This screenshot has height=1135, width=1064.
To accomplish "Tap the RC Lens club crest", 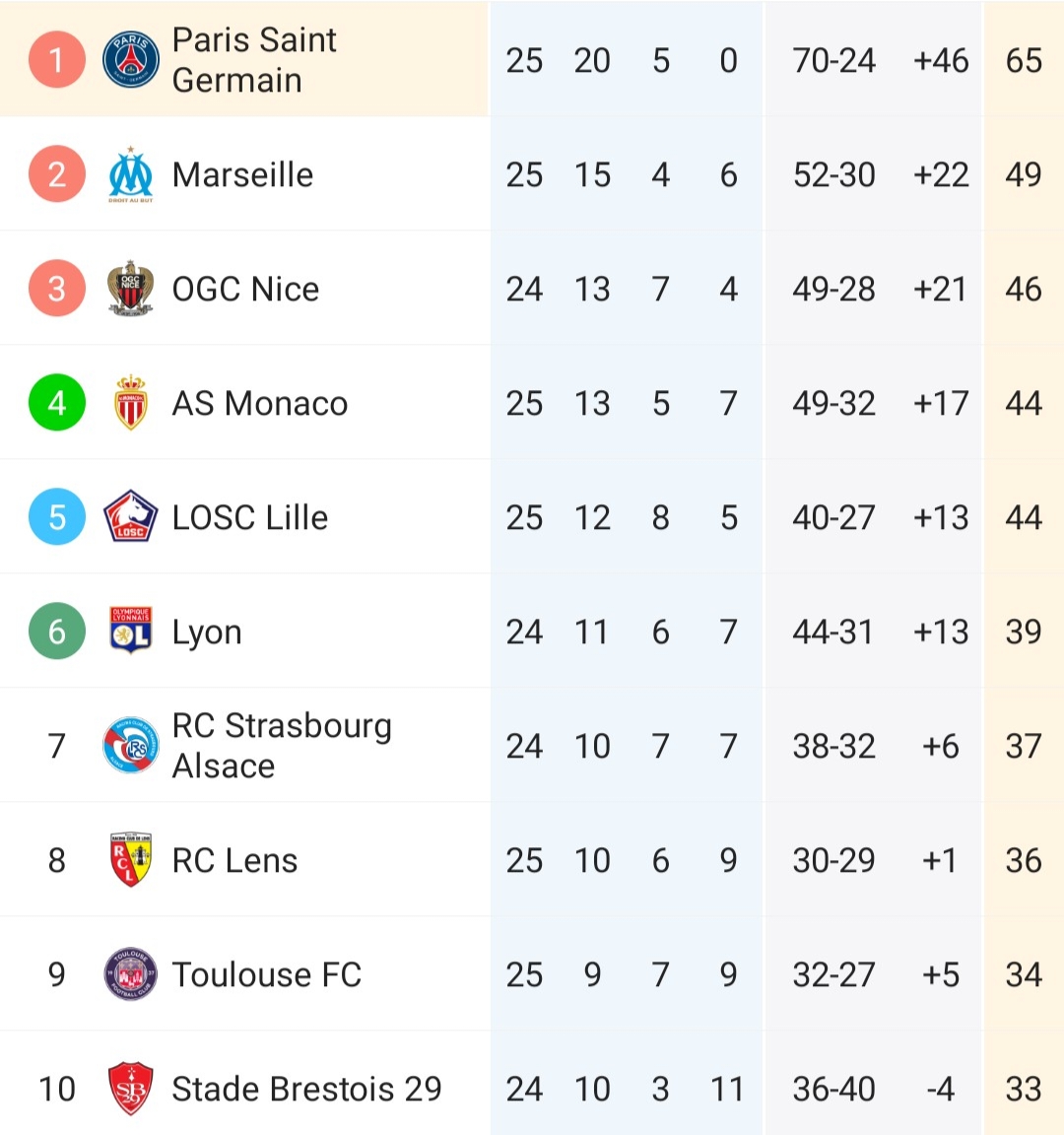I will [x=131, y=860].
